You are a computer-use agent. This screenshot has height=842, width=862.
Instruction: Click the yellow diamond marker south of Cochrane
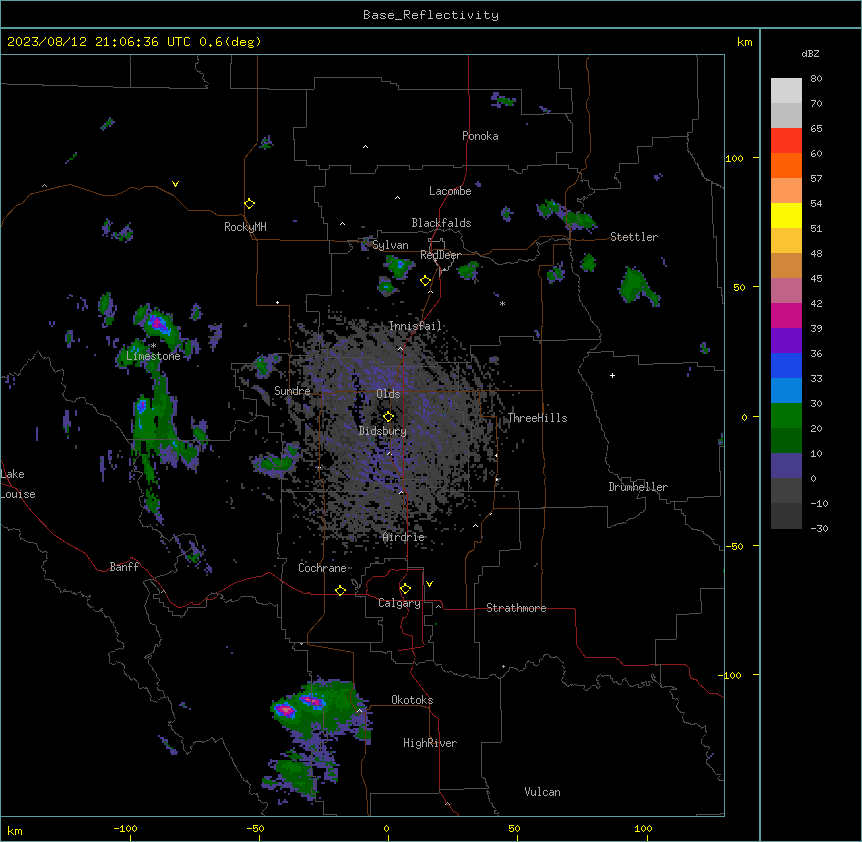(340, 591)
